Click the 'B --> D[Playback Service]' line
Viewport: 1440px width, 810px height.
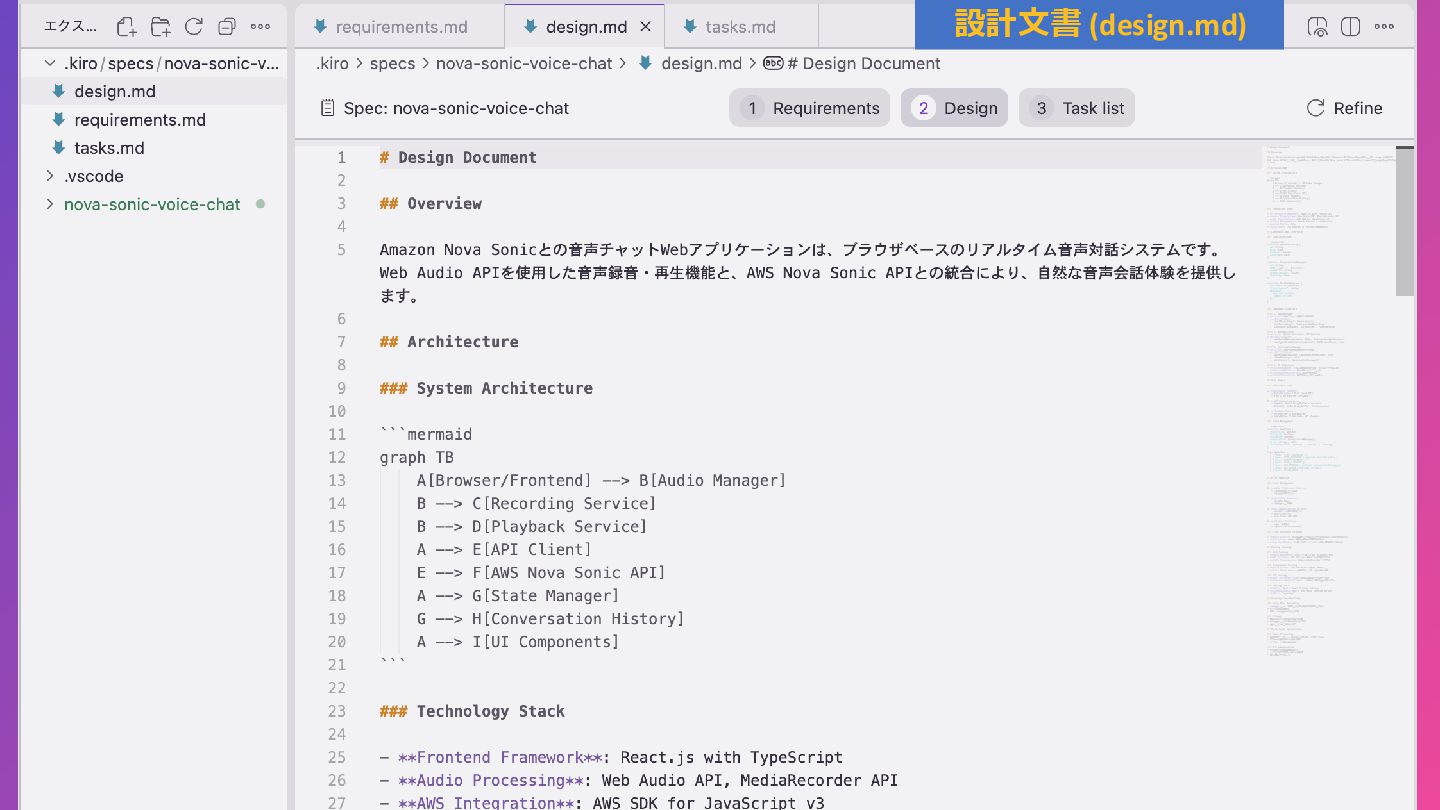pyautogui.click(x=532, y=526)
